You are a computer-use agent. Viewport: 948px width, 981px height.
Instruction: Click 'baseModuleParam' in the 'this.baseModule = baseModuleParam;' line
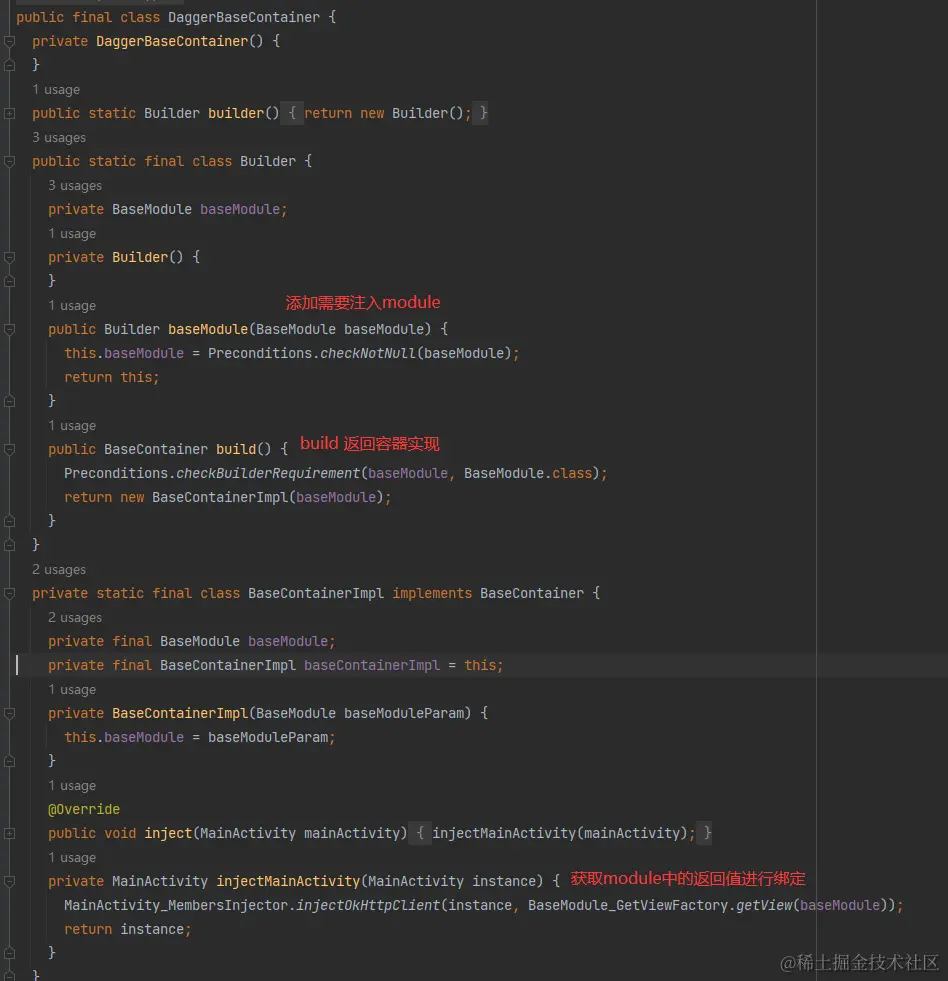[x=268, y=737]
